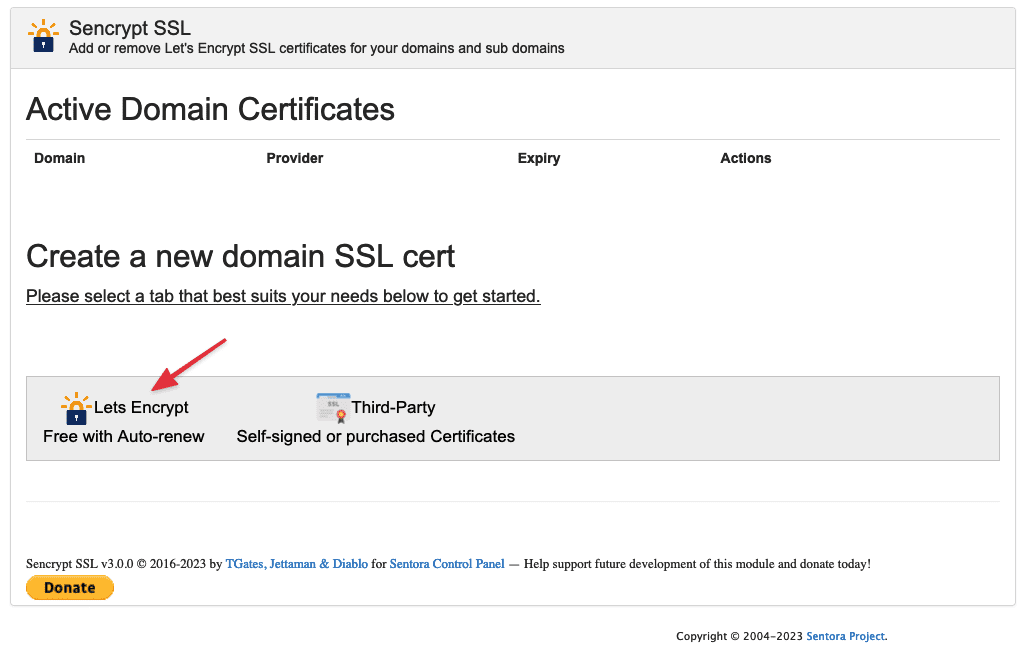Click the Expiry column header
1034x660 pixels.
click(x=539, y=158)
